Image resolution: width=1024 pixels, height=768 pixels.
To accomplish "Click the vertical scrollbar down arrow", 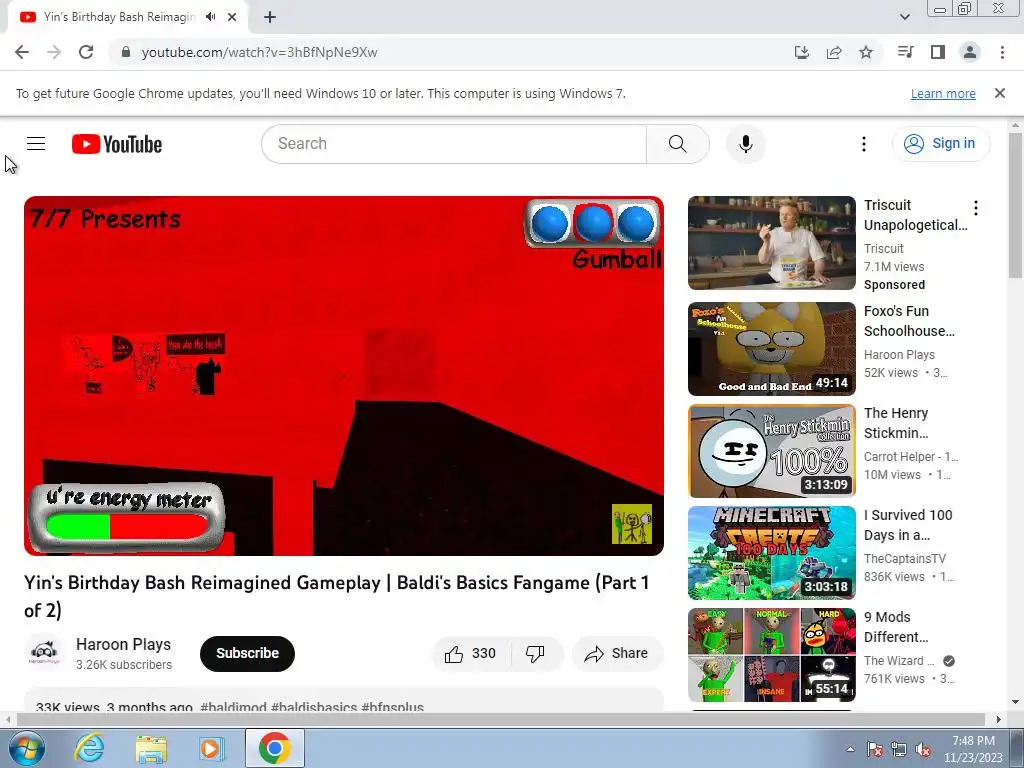I will pos(1016,703).
